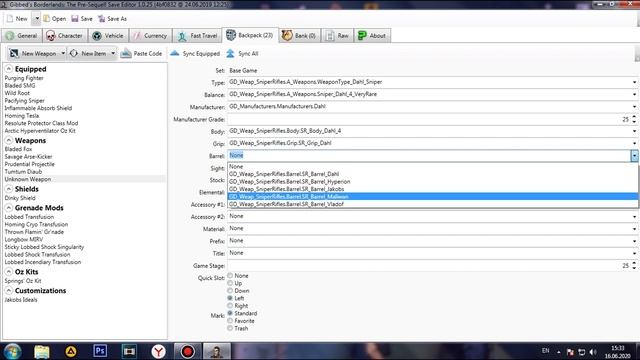Open the Grip dropdown
This screenshot has height=360, width=640.
(x=634, y=143)
